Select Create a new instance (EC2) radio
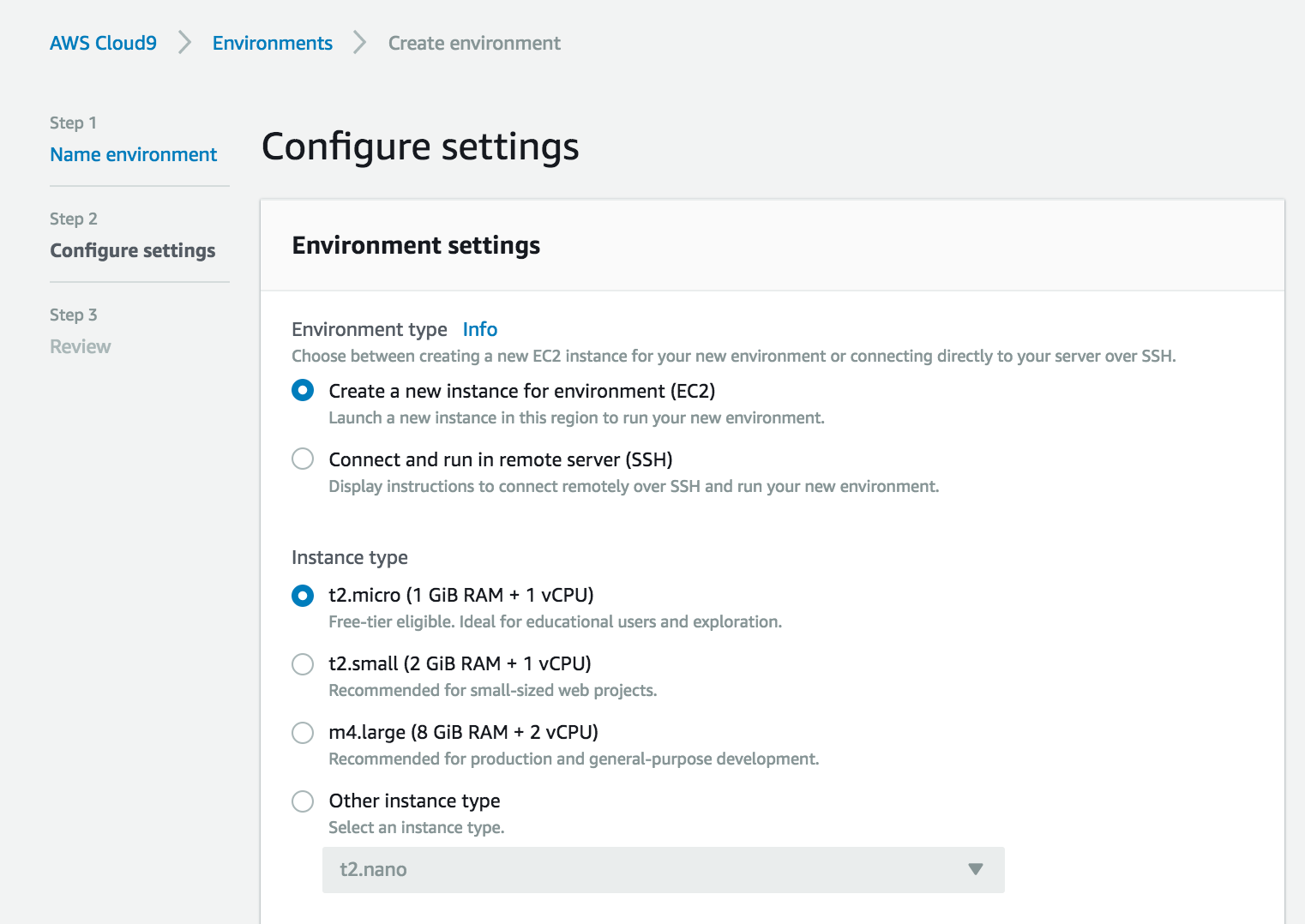Screen dimensions: 1305x924 (x=303, y=391)
